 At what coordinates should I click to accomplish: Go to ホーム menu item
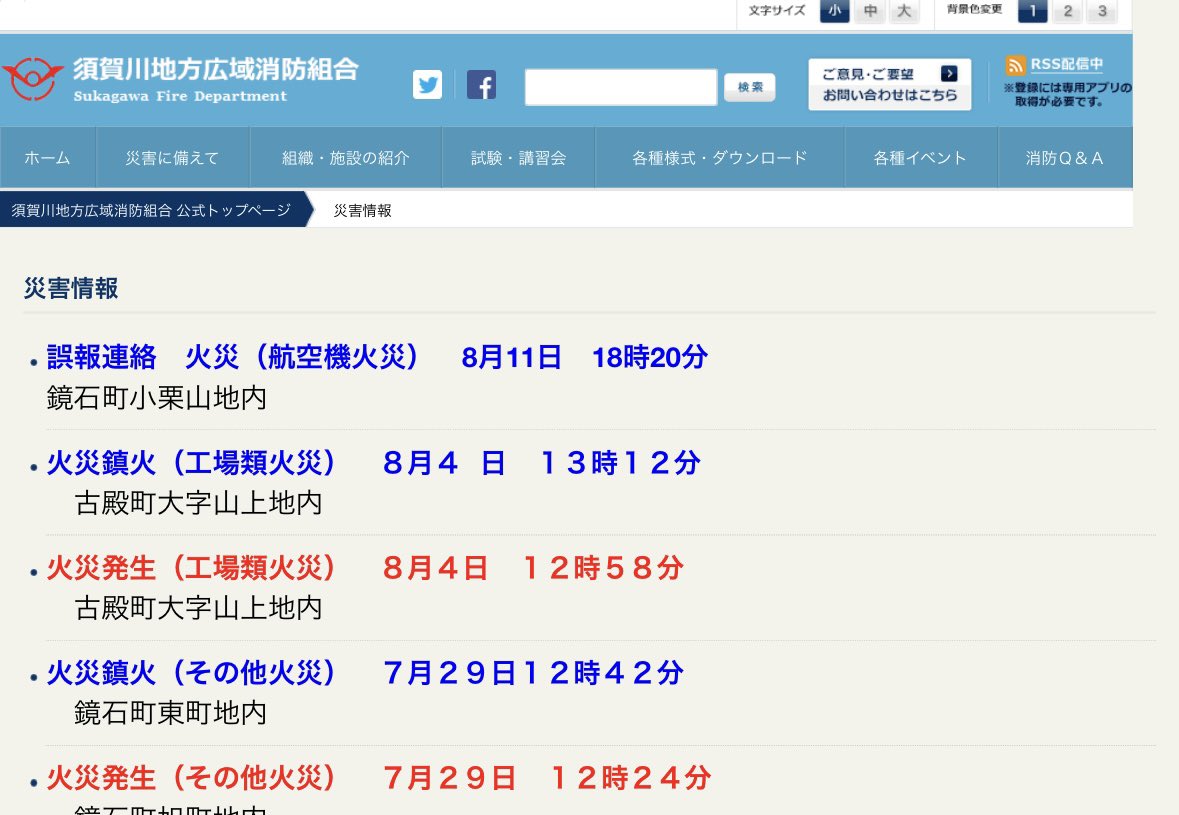point(47,157)
